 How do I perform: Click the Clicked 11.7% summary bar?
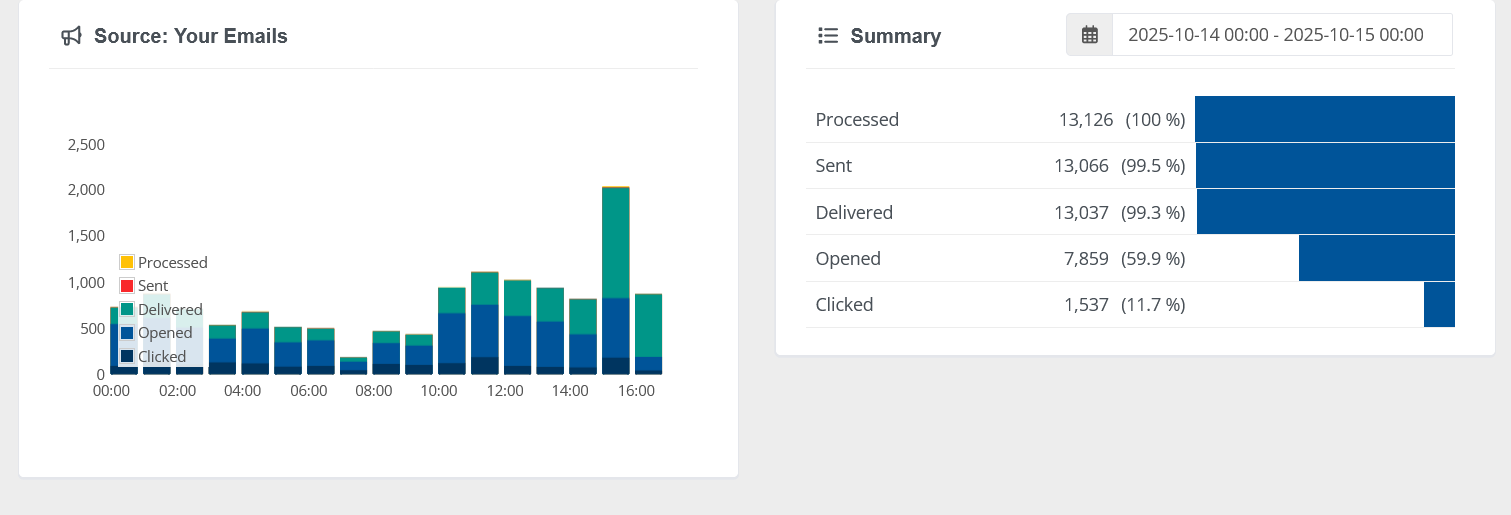click(x=1439, y=305)
